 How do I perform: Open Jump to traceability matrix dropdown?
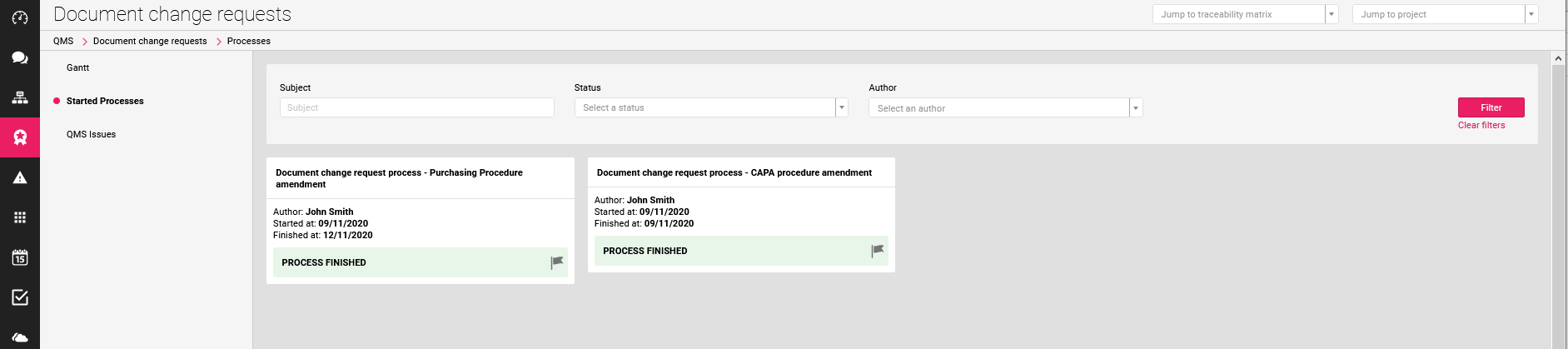(x=1331, y=14)
